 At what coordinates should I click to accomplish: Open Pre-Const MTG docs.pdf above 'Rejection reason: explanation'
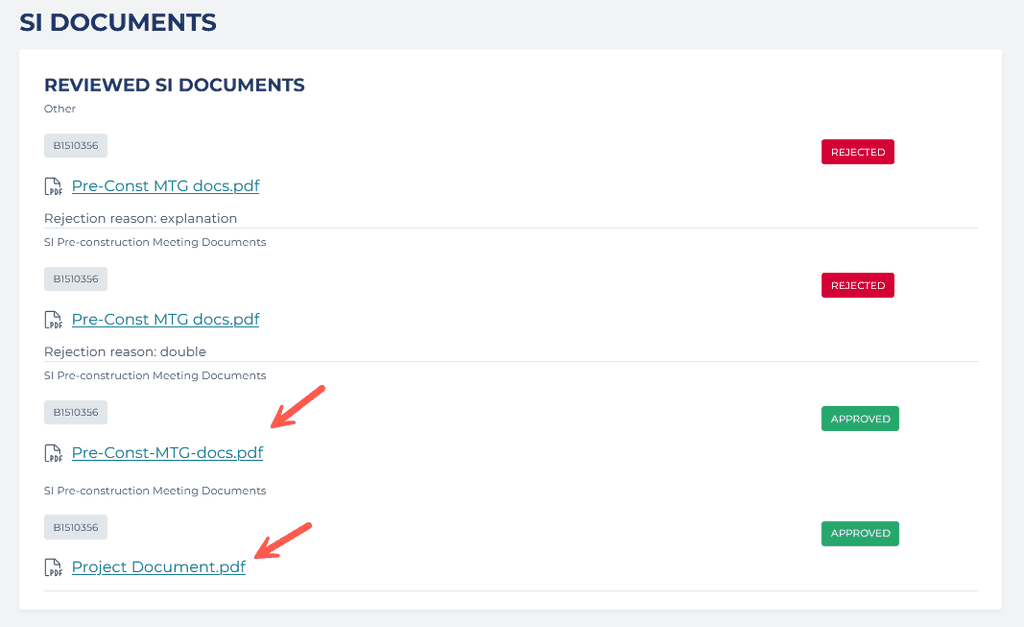click(165, 186)
